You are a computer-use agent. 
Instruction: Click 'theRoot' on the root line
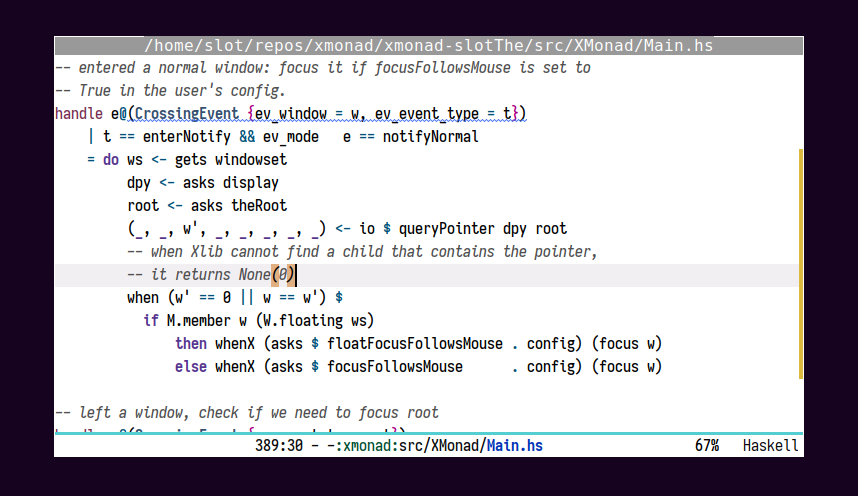pos(259,206)
